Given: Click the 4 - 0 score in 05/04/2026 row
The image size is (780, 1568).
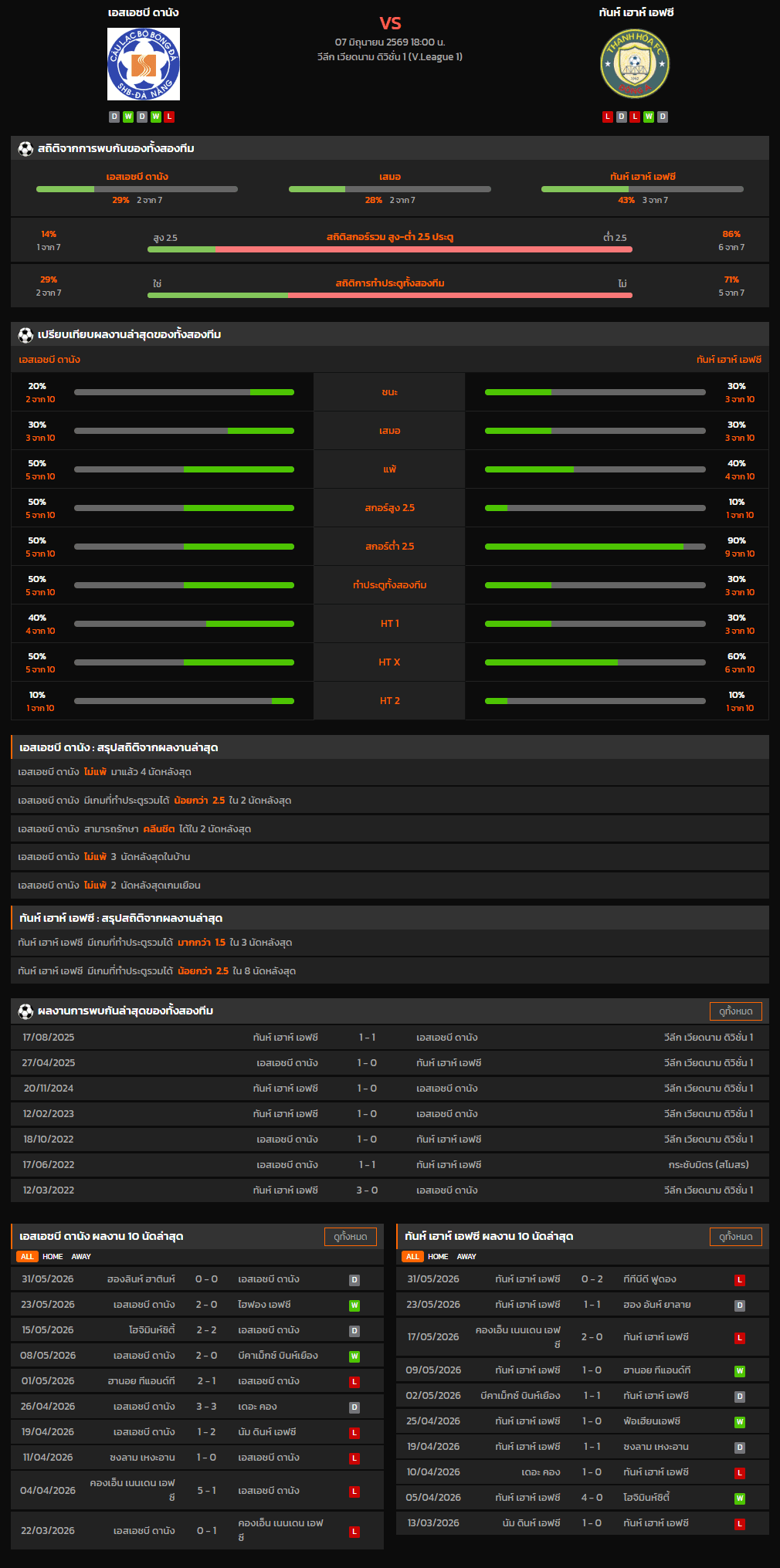Looking at the screenshot, I should pos(592,1498).
